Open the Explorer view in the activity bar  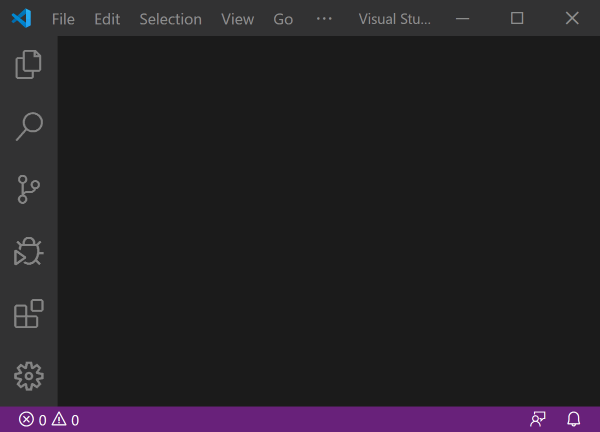[28, 64]
